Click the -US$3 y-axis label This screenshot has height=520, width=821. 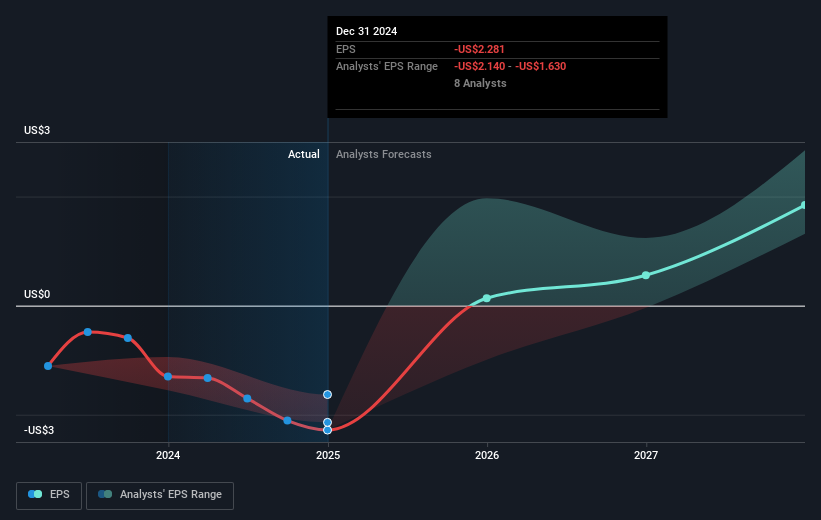[39, 430]
